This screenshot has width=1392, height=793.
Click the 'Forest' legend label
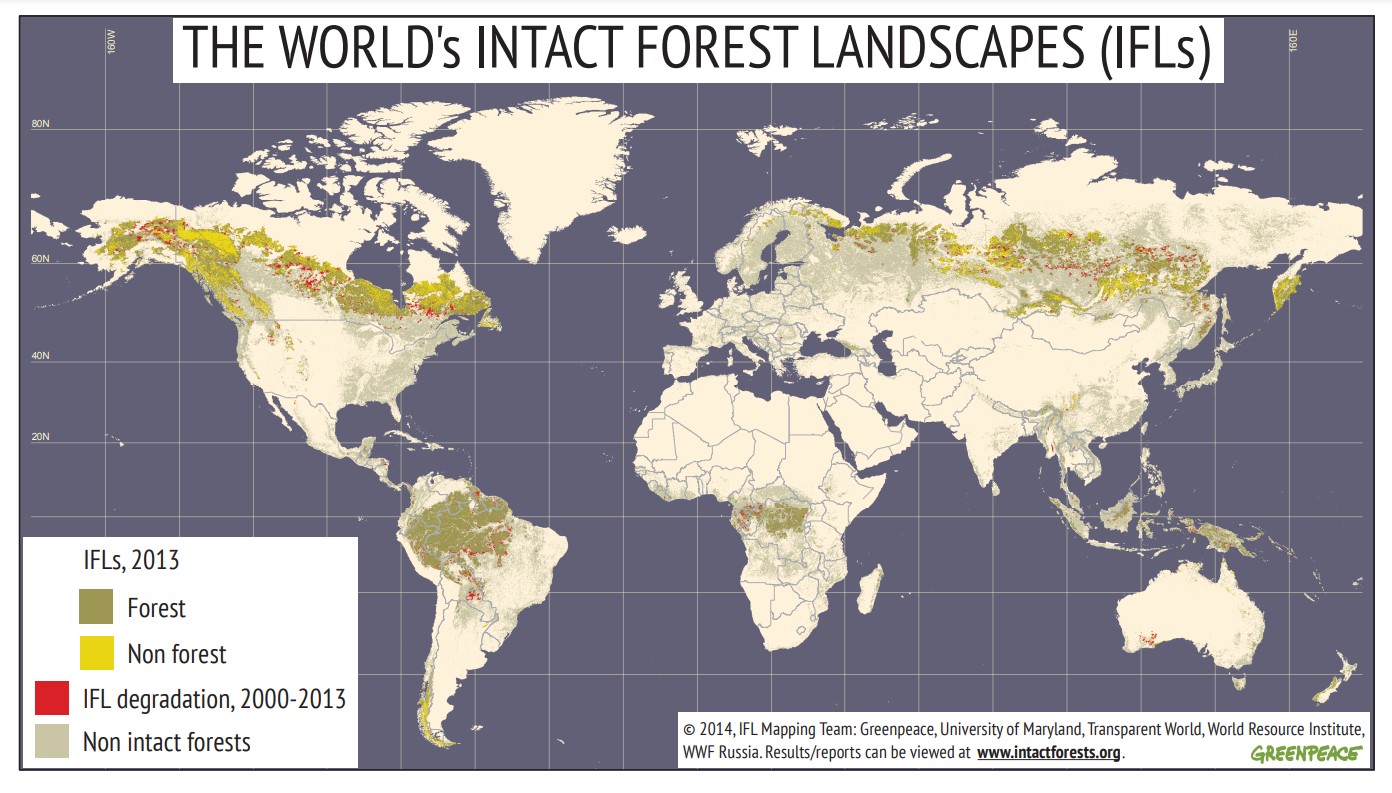coord(156,607)
